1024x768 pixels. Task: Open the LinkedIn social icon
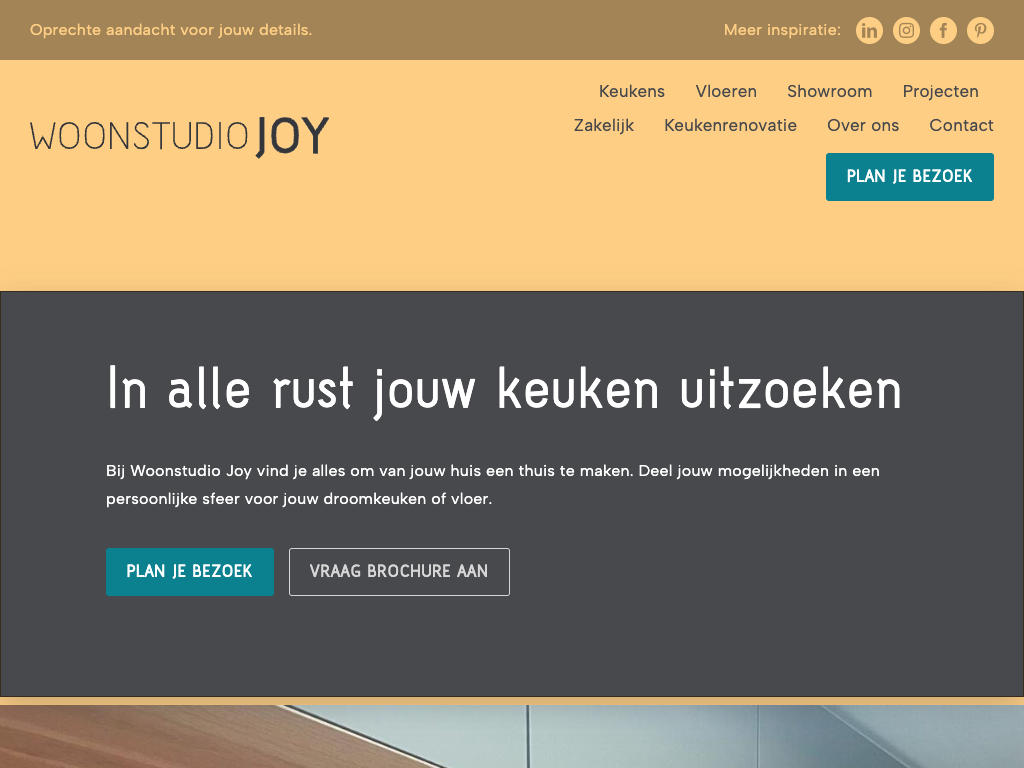point(870,31)
